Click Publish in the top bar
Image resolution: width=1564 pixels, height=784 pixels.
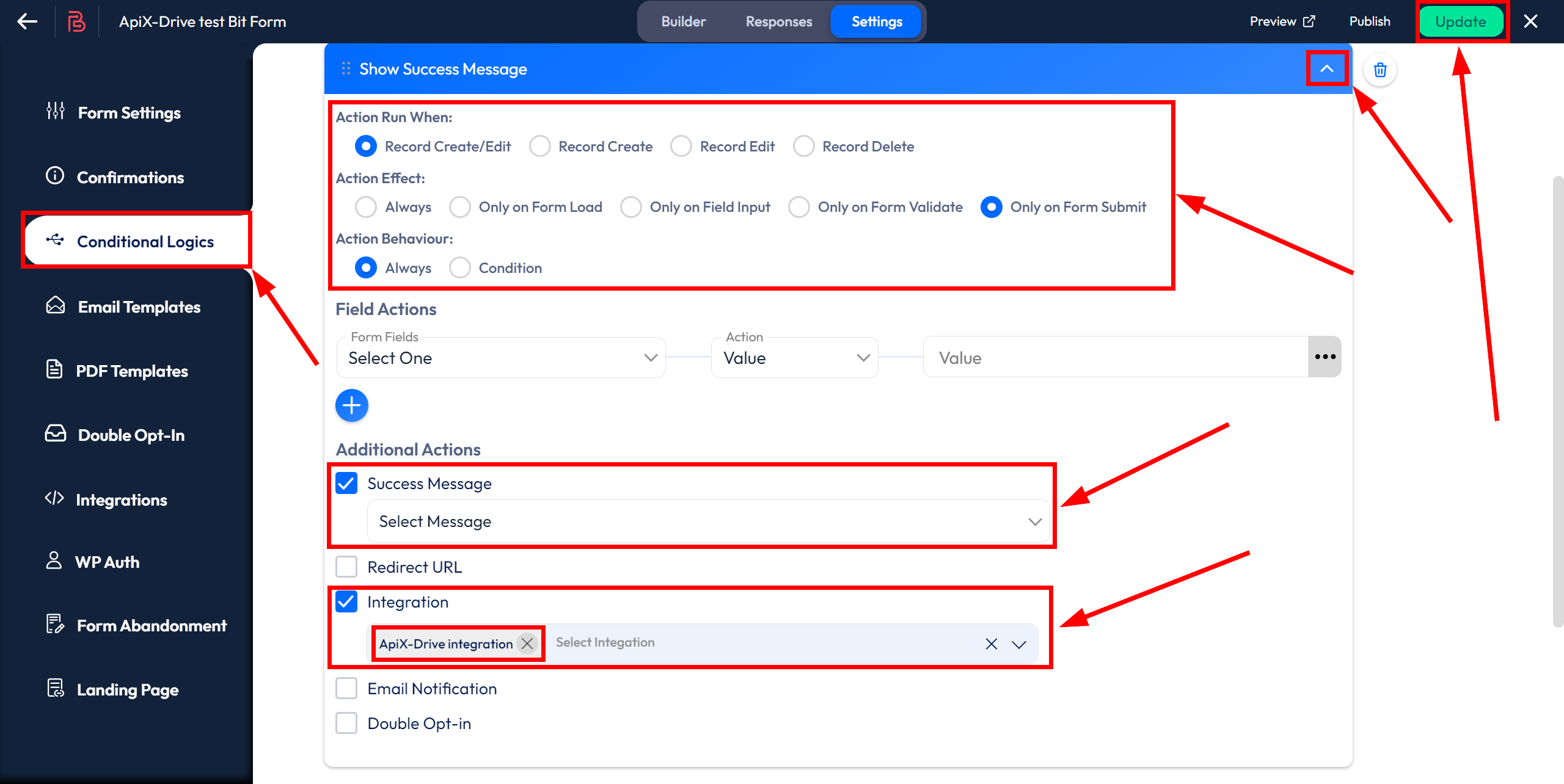tap(1370, 21)
